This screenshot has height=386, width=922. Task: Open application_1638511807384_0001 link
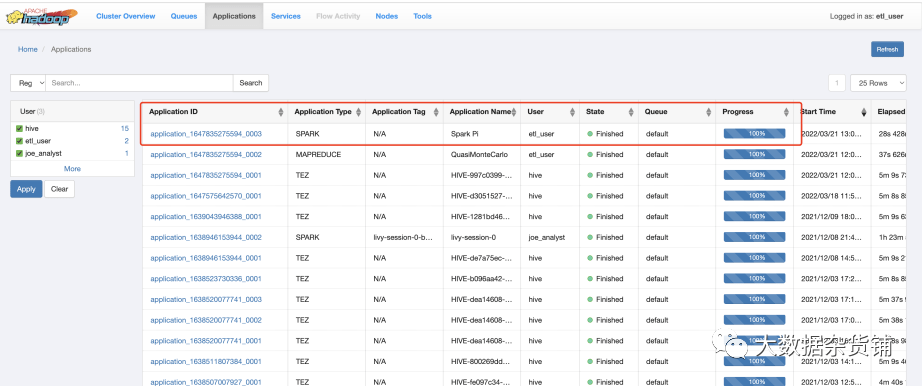coord(206,362)
